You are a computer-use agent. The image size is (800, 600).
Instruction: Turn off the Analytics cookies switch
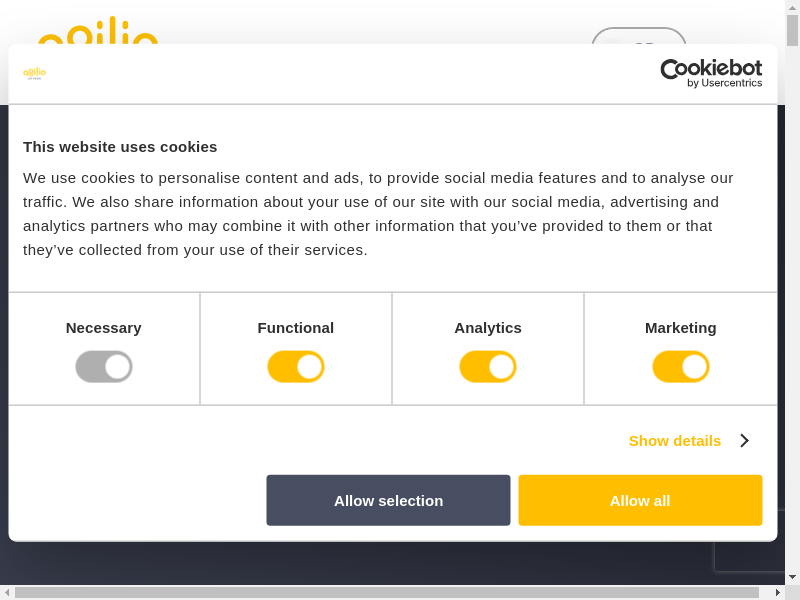tap(488, 367)
